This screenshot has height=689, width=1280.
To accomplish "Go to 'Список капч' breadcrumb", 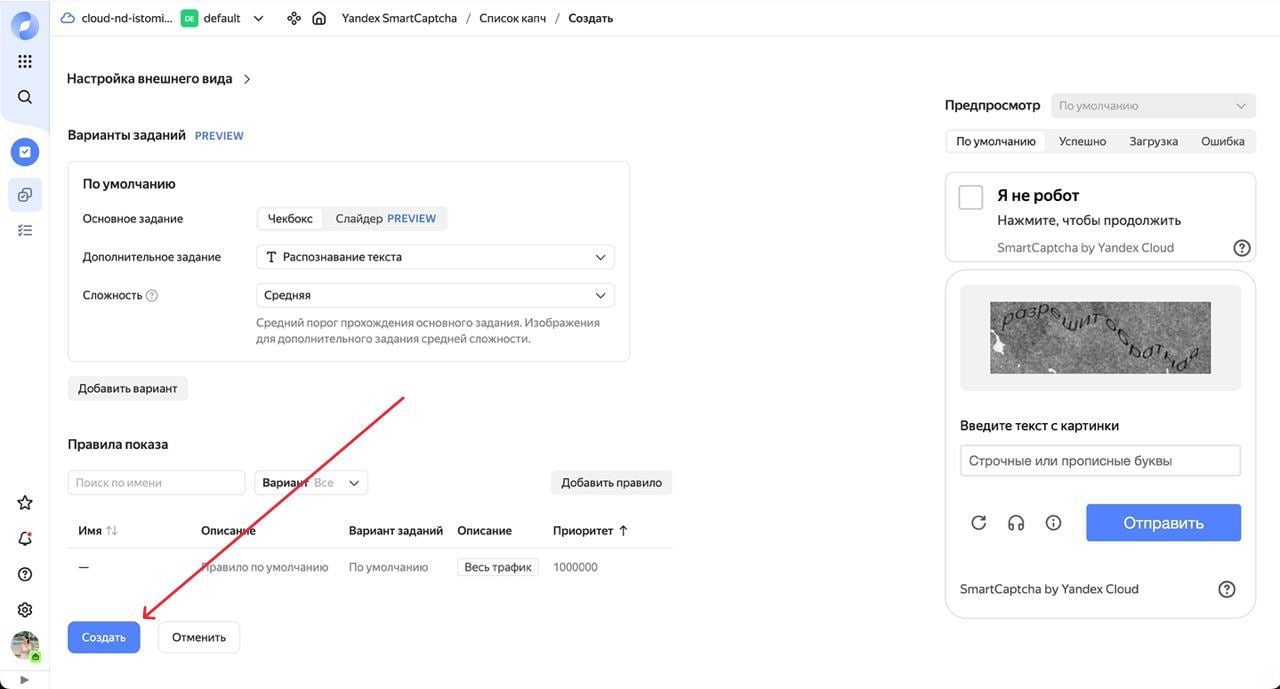I will click(513, 18).
